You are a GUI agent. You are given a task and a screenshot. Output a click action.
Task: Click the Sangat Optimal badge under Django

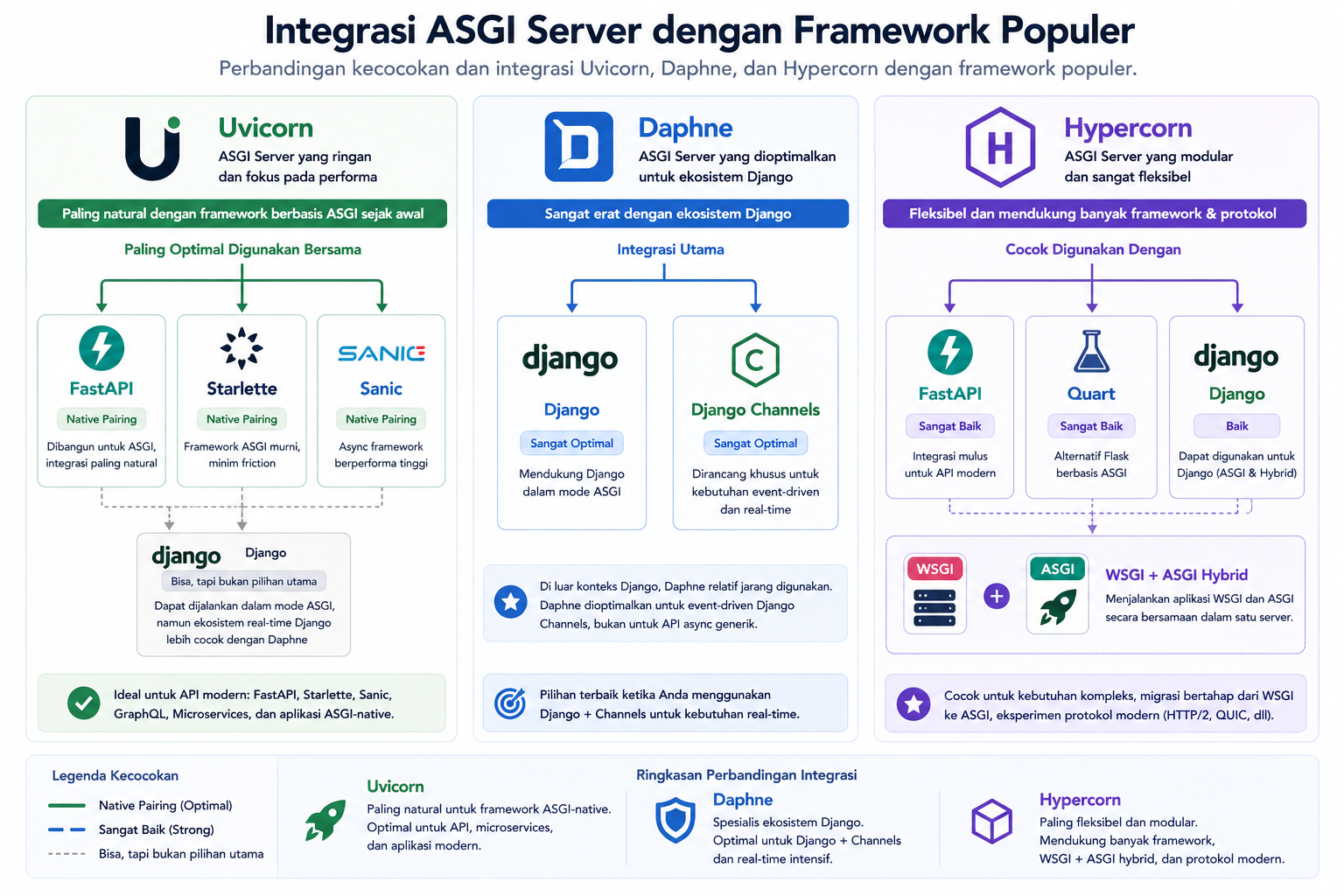pos(572,444)
